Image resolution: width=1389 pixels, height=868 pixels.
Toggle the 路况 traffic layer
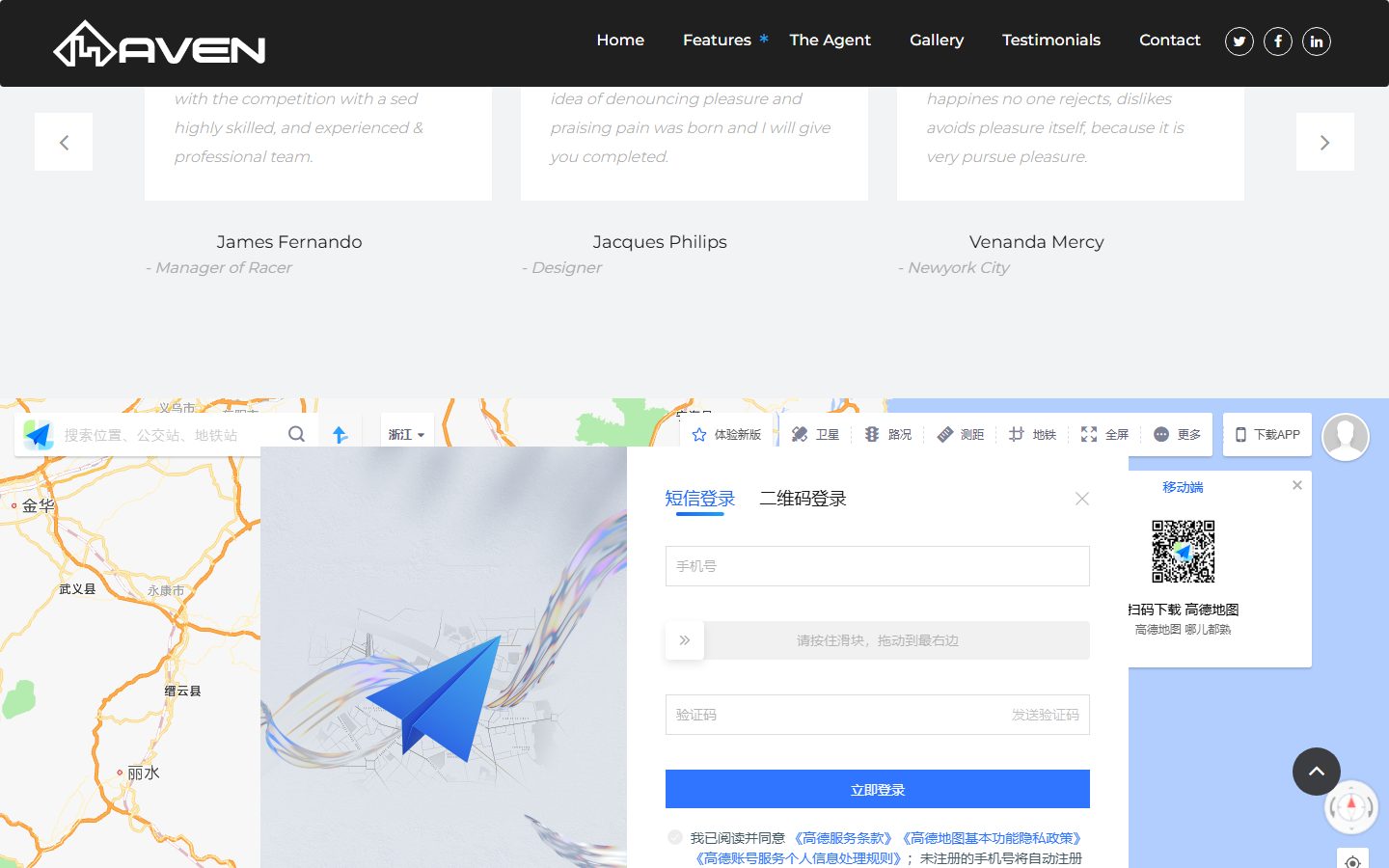pos(887,435)
